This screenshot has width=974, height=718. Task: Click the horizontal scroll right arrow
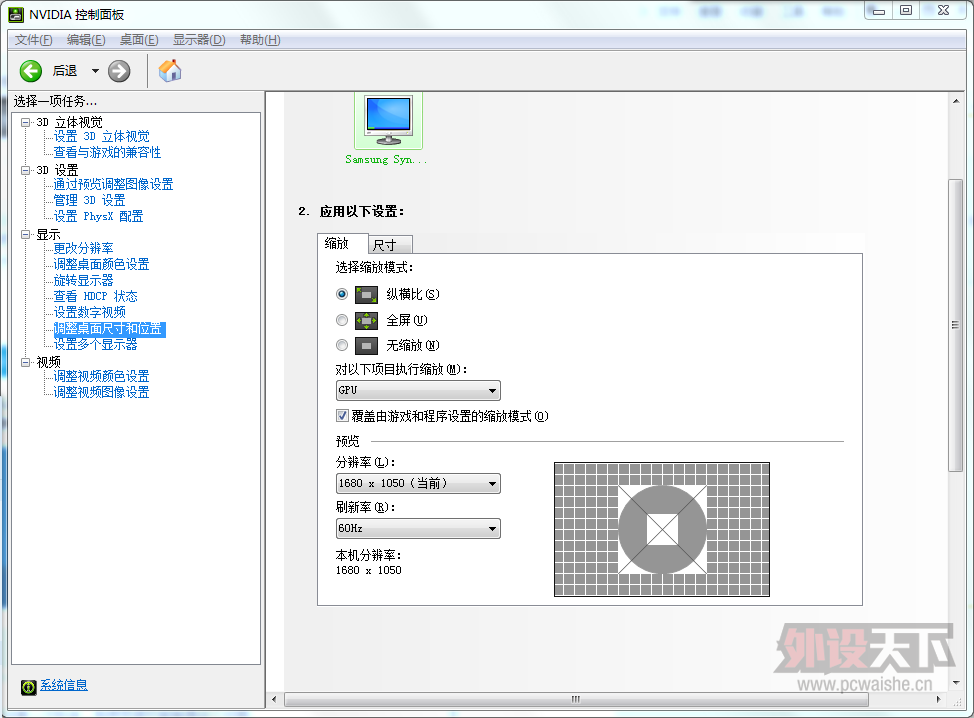938,699
